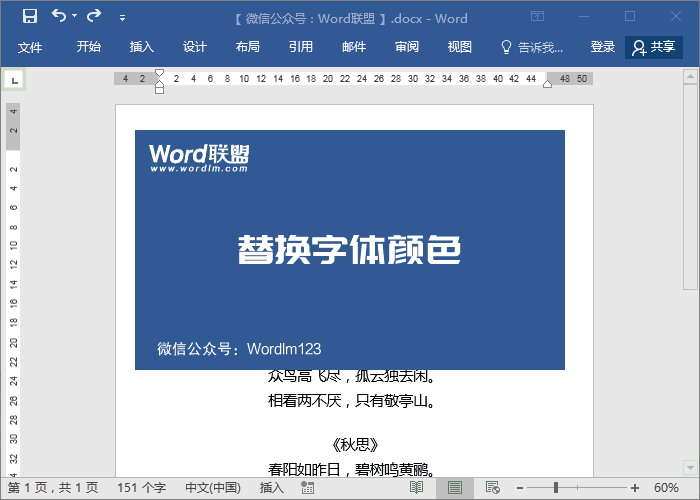The width and height of the screenshot is (700, 500).
Task: Open the Undo history dropdown arrow
Action: click(x=75, y=16)
